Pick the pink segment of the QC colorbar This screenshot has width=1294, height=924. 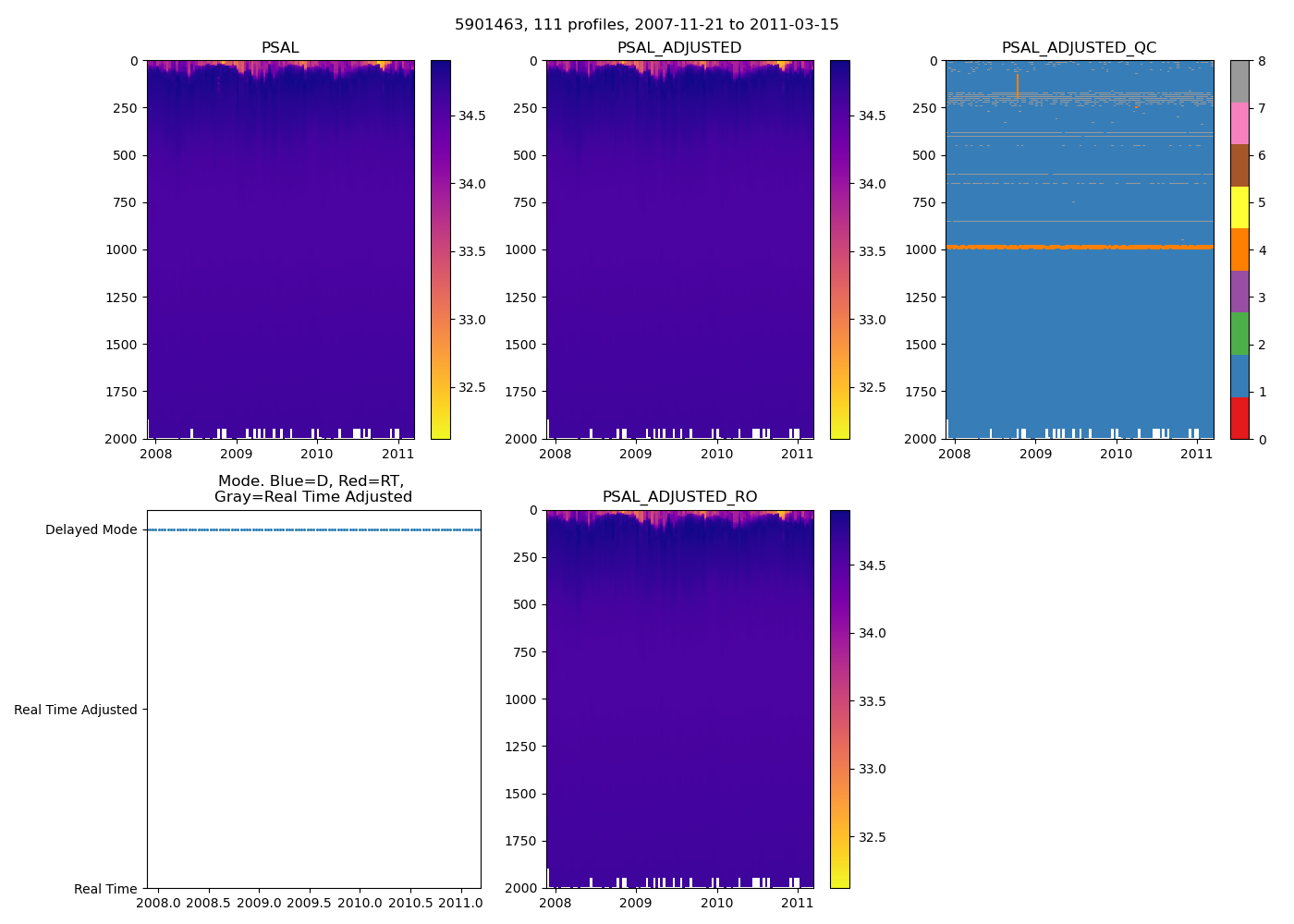(x=1239, y=123)
